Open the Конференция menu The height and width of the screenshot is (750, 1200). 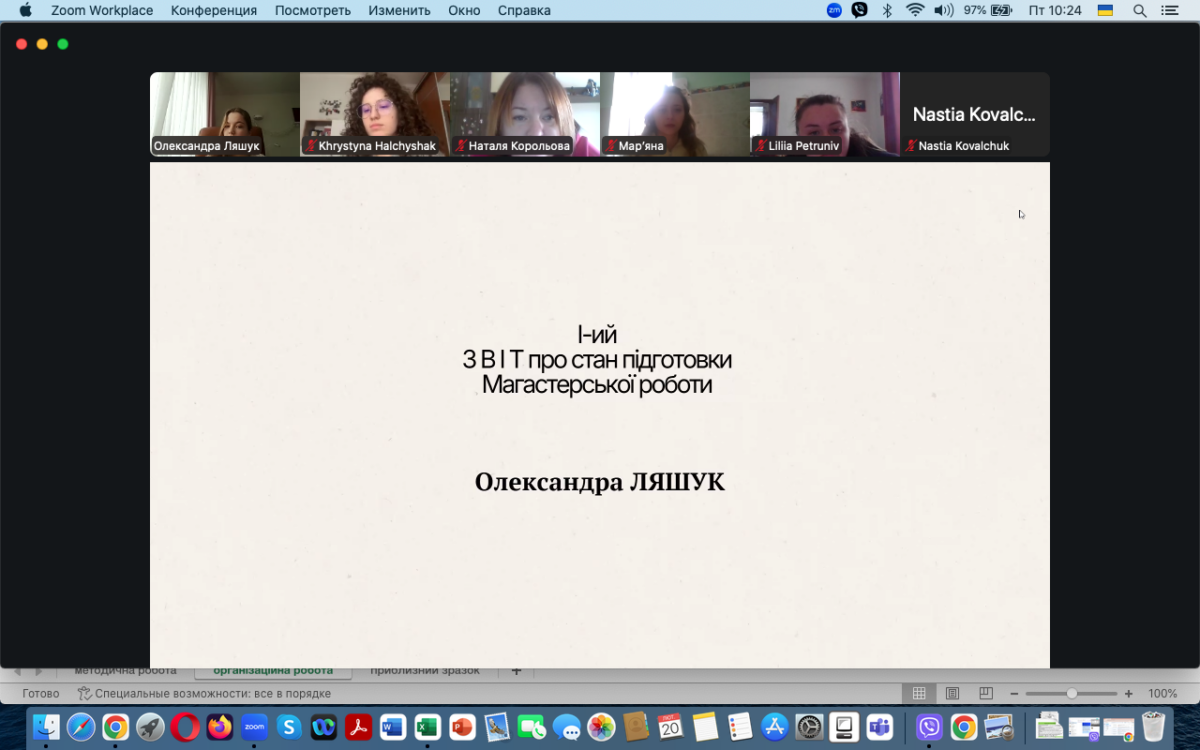tap(213, 10)
